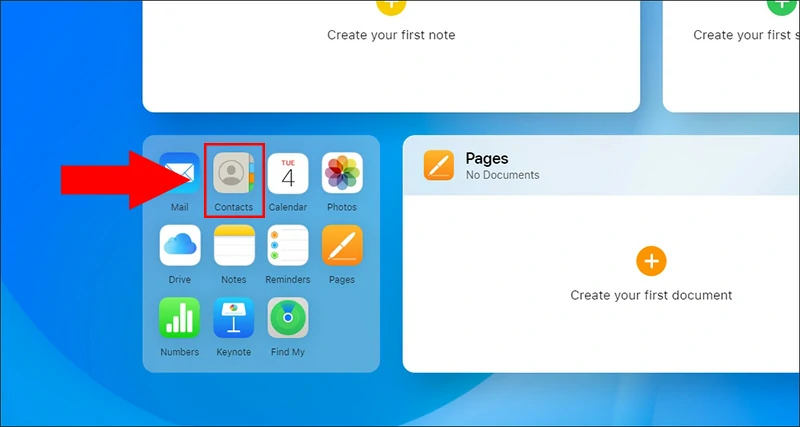
Task: Open the Mail app icon
Action: (x=180, y=173)
